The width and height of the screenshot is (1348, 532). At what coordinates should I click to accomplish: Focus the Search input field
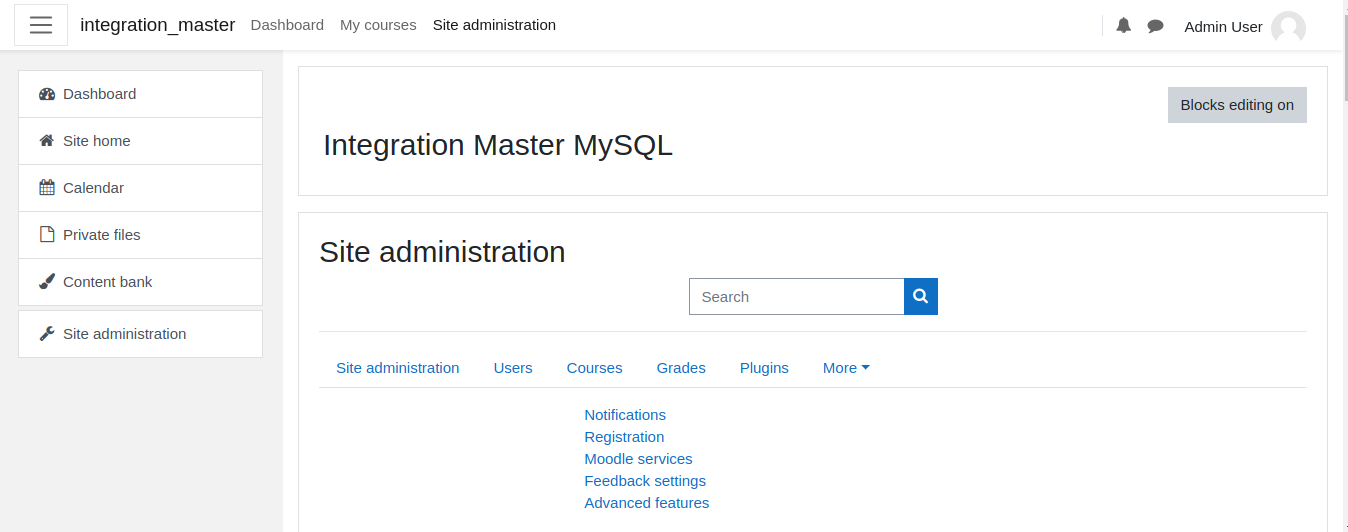pos(797,296)
